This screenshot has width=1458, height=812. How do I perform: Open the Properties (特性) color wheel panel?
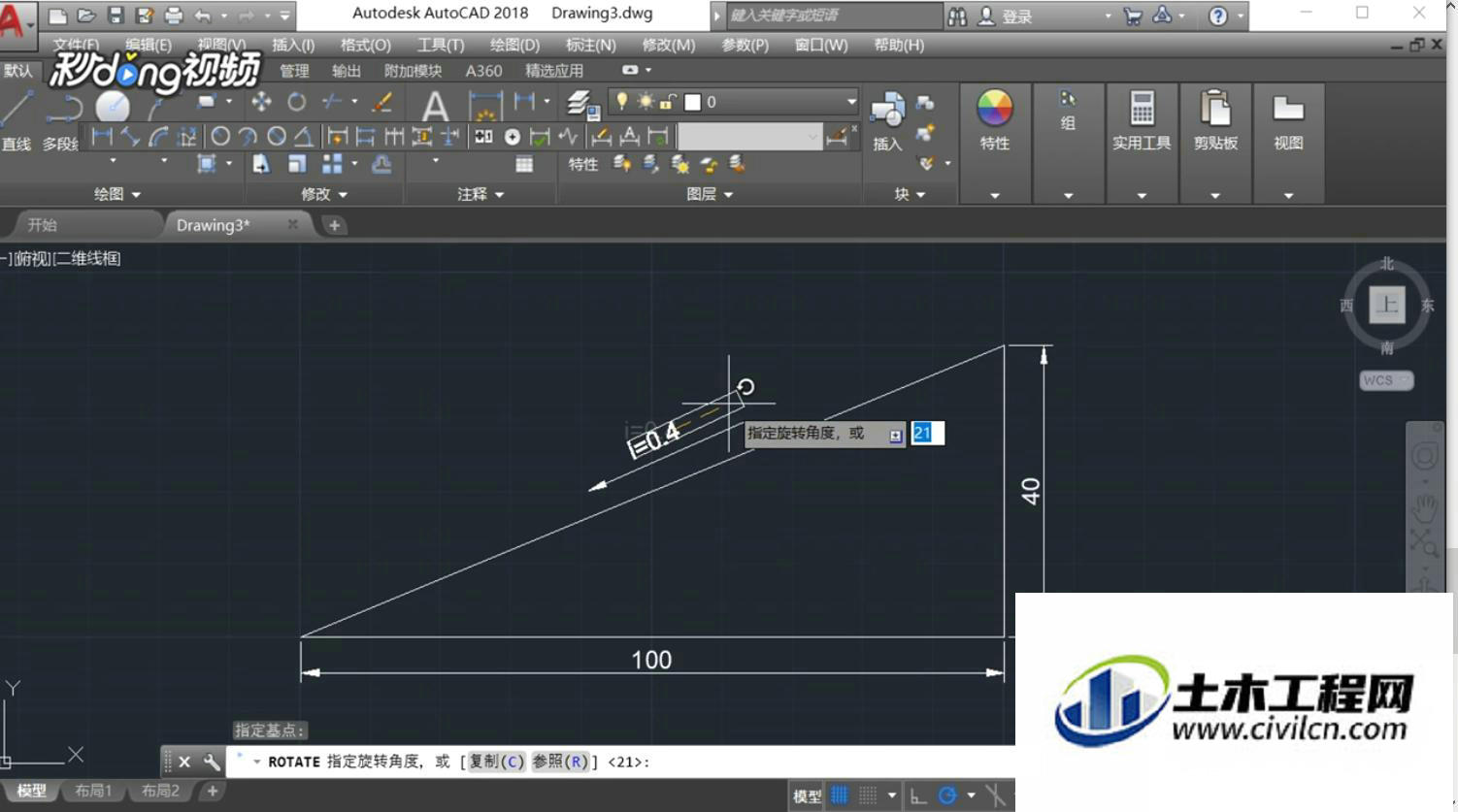point(994,119)
